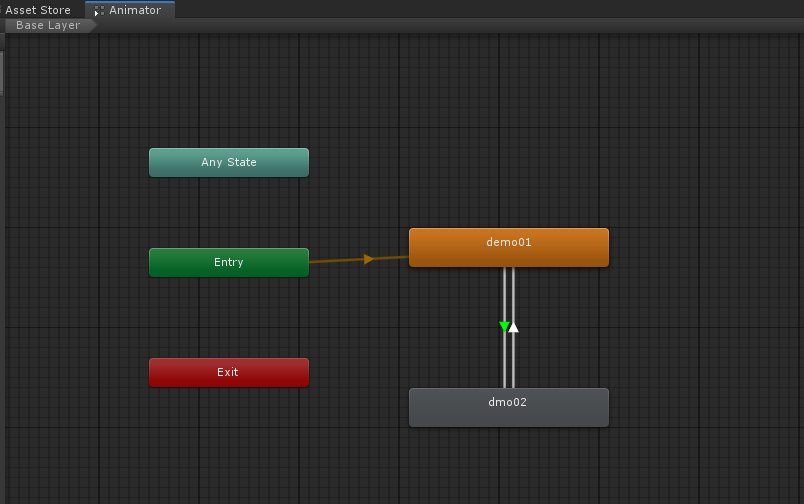Click the Animator tab icon
Viewport: 804px width, 504px height.
(99, 10)
